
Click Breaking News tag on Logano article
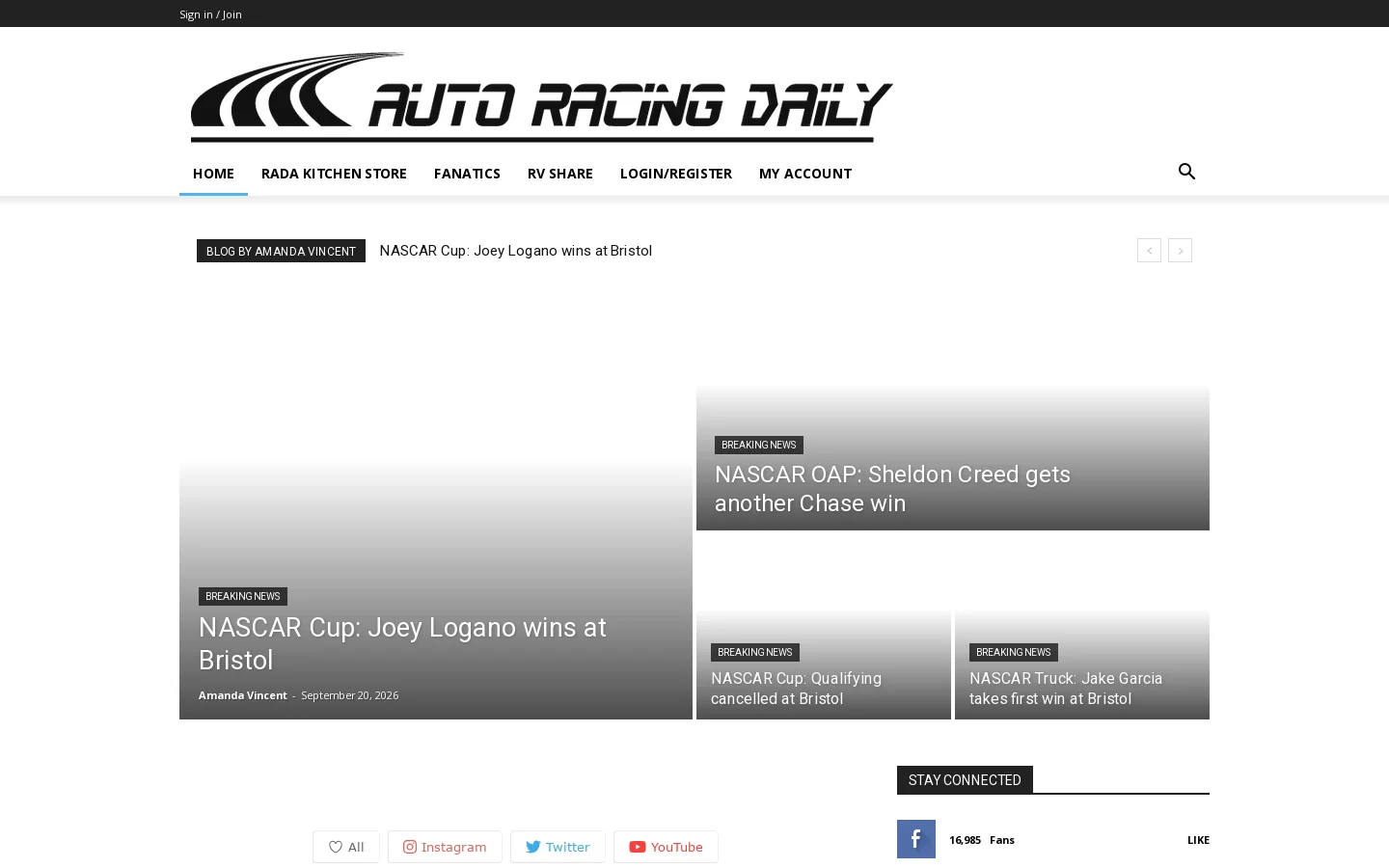coord(243,596)
